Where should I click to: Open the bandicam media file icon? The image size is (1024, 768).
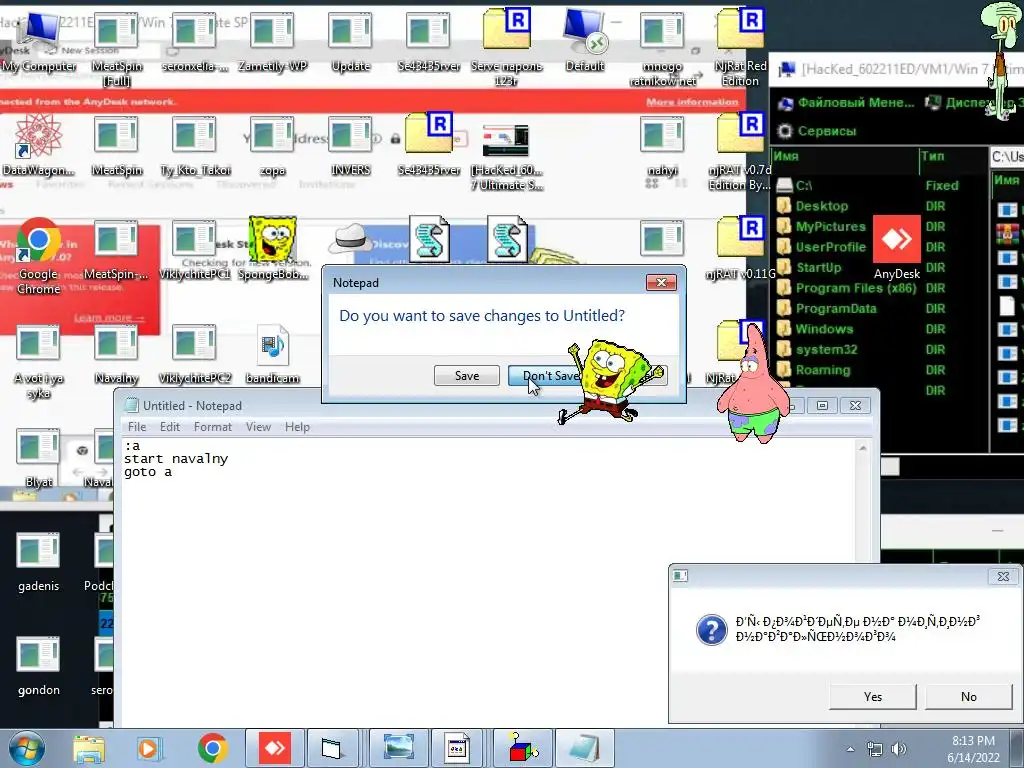tap(272, 353)
